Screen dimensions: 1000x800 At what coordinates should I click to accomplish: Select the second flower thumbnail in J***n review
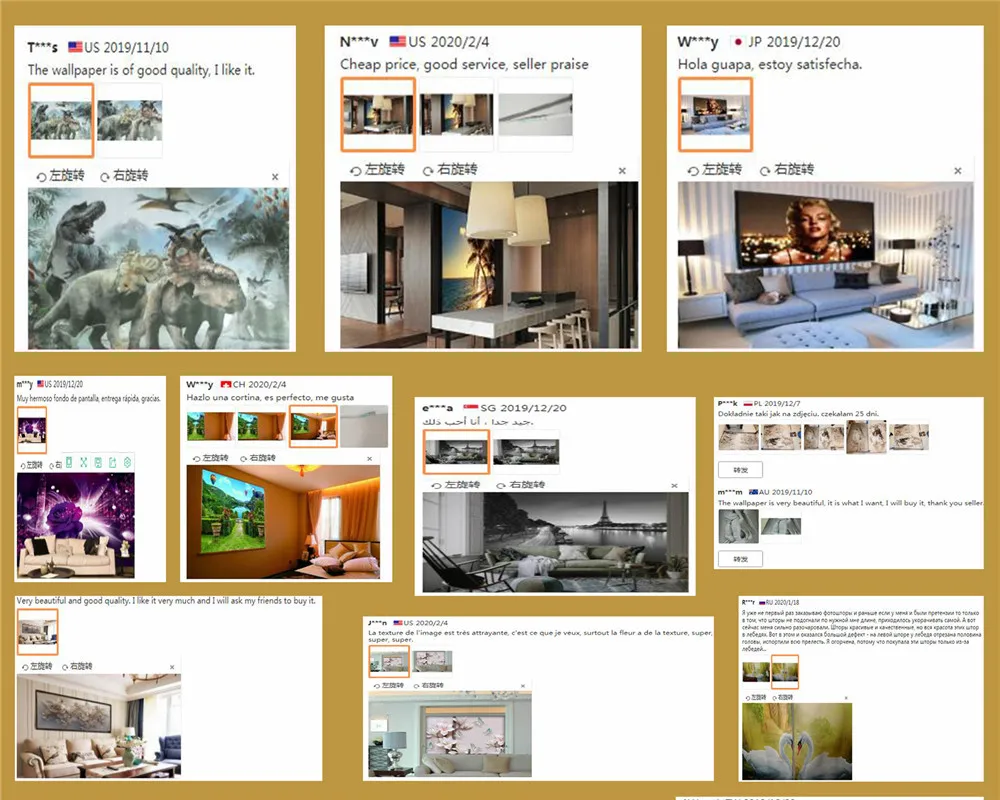(432, 661)
